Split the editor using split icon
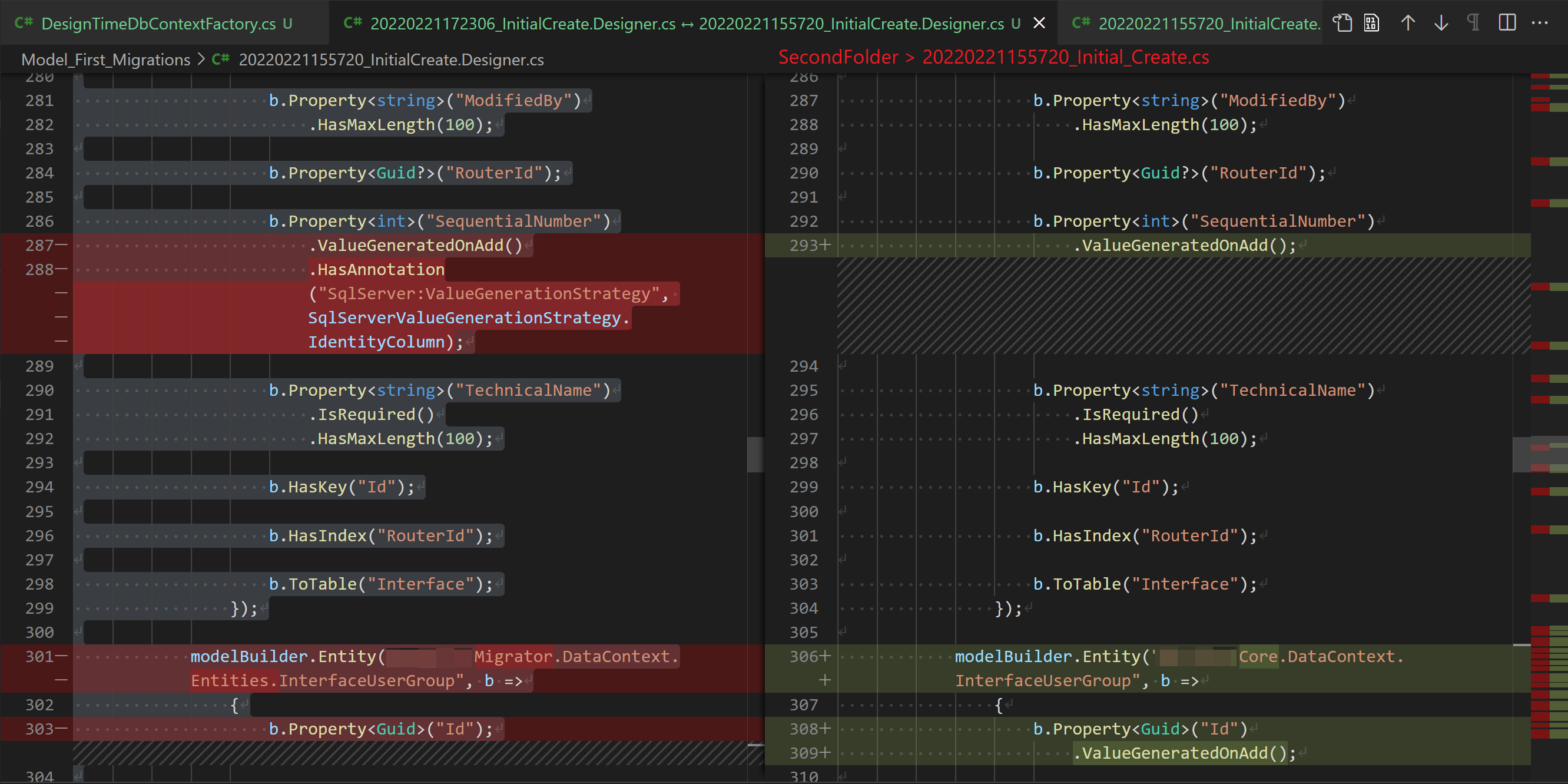 tap(1507, 23)
